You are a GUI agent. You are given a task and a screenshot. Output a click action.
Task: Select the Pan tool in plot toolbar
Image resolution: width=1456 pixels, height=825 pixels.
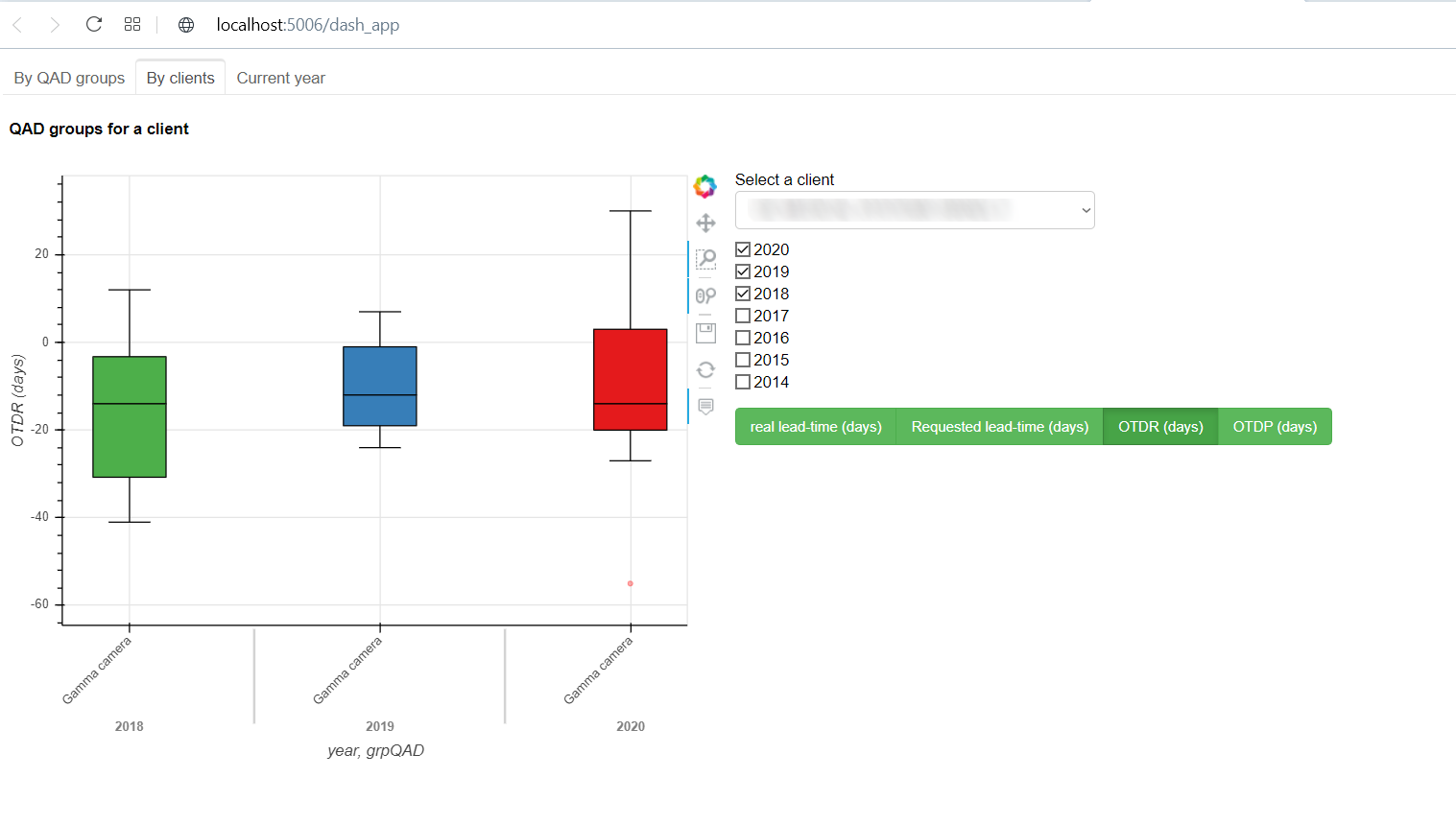click(705, 224)
